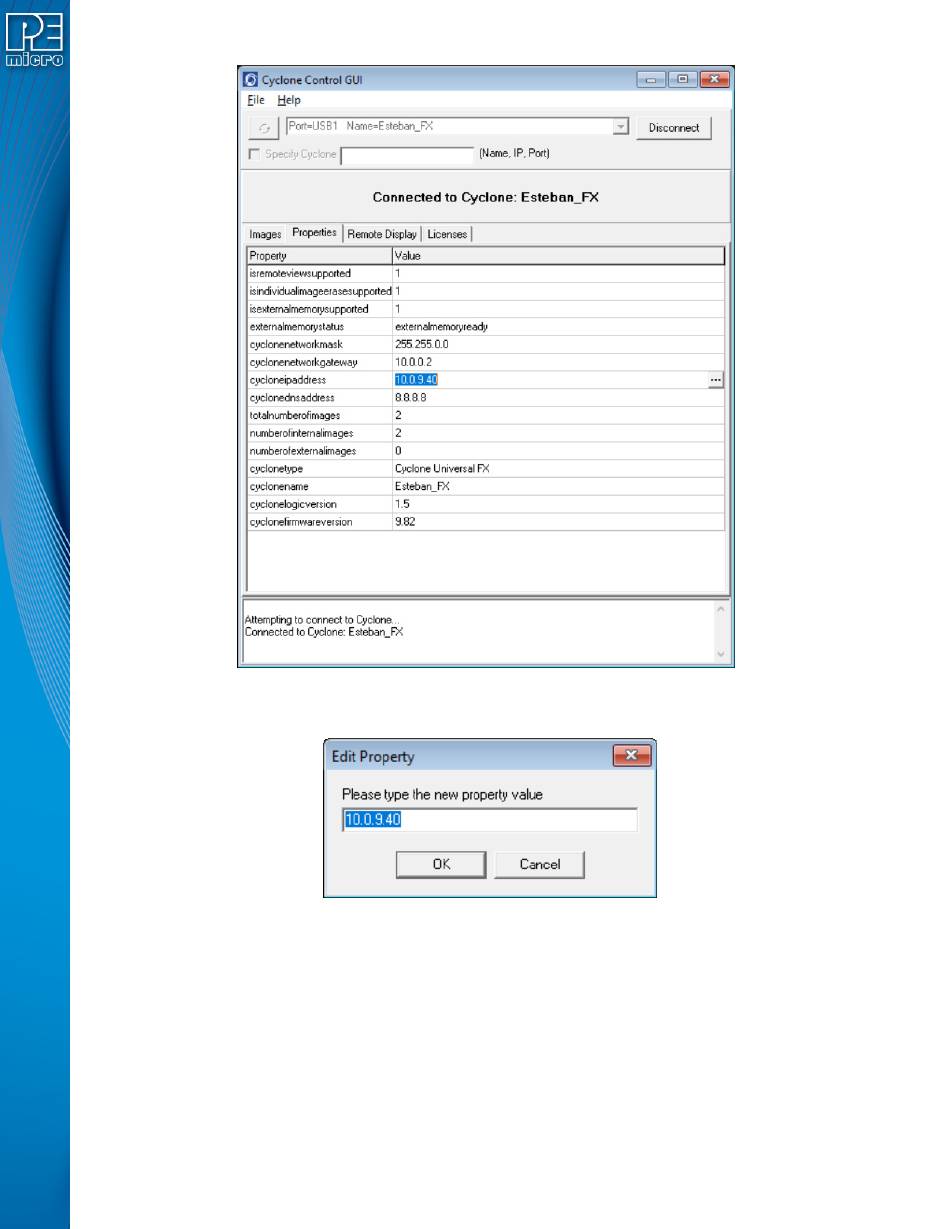Image resolution: width=950 pixels, height=1229 pixels.
Task: Toggle the Specify Cyclone checkbox
Action: coord(254,154)
